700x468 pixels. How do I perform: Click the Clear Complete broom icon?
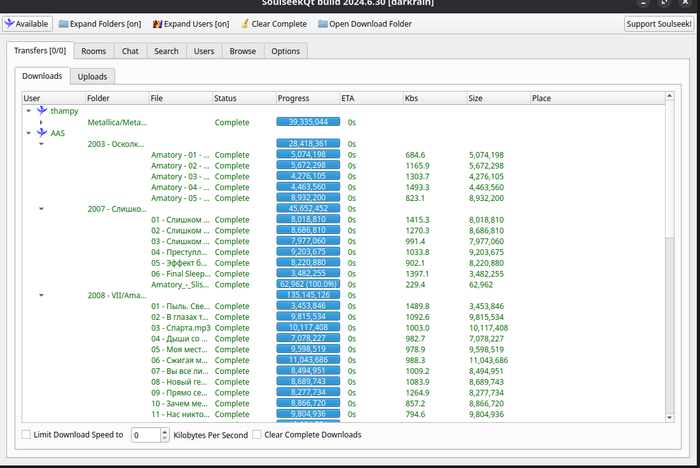pos(245,24)
